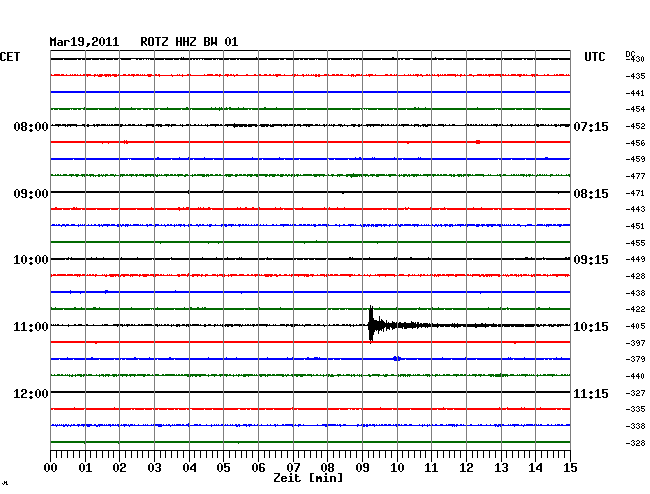Click the 08:15 UTC time label
The width and height of the screenshot is (650, 494).
(591, 194)
